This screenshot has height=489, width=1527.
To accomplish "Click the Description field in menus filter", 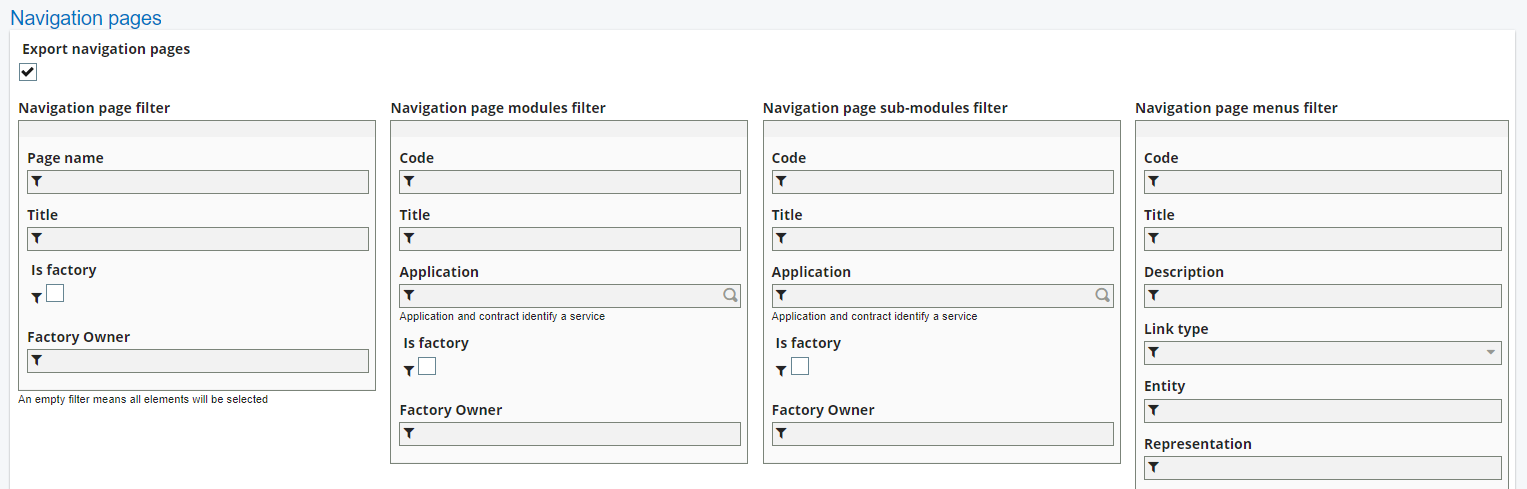I will 1330,296.
